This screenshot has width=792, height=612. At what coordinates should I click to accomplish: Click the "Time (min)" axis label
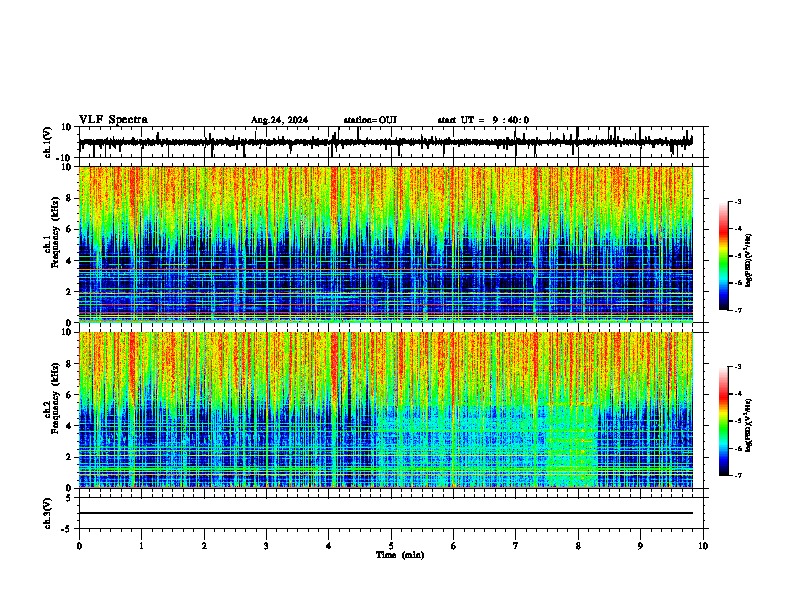click(x=400, y=555)
